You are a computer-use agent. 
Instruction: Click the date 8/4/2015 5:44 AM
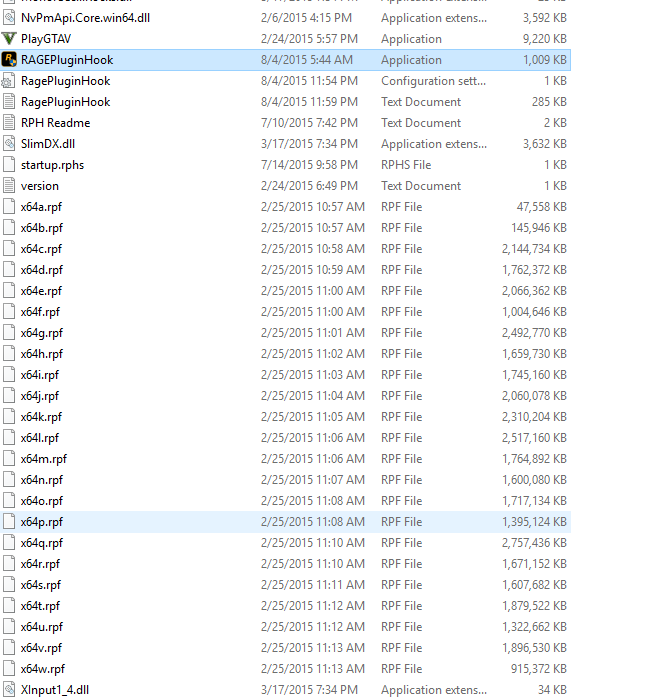(x=307, y=60)
